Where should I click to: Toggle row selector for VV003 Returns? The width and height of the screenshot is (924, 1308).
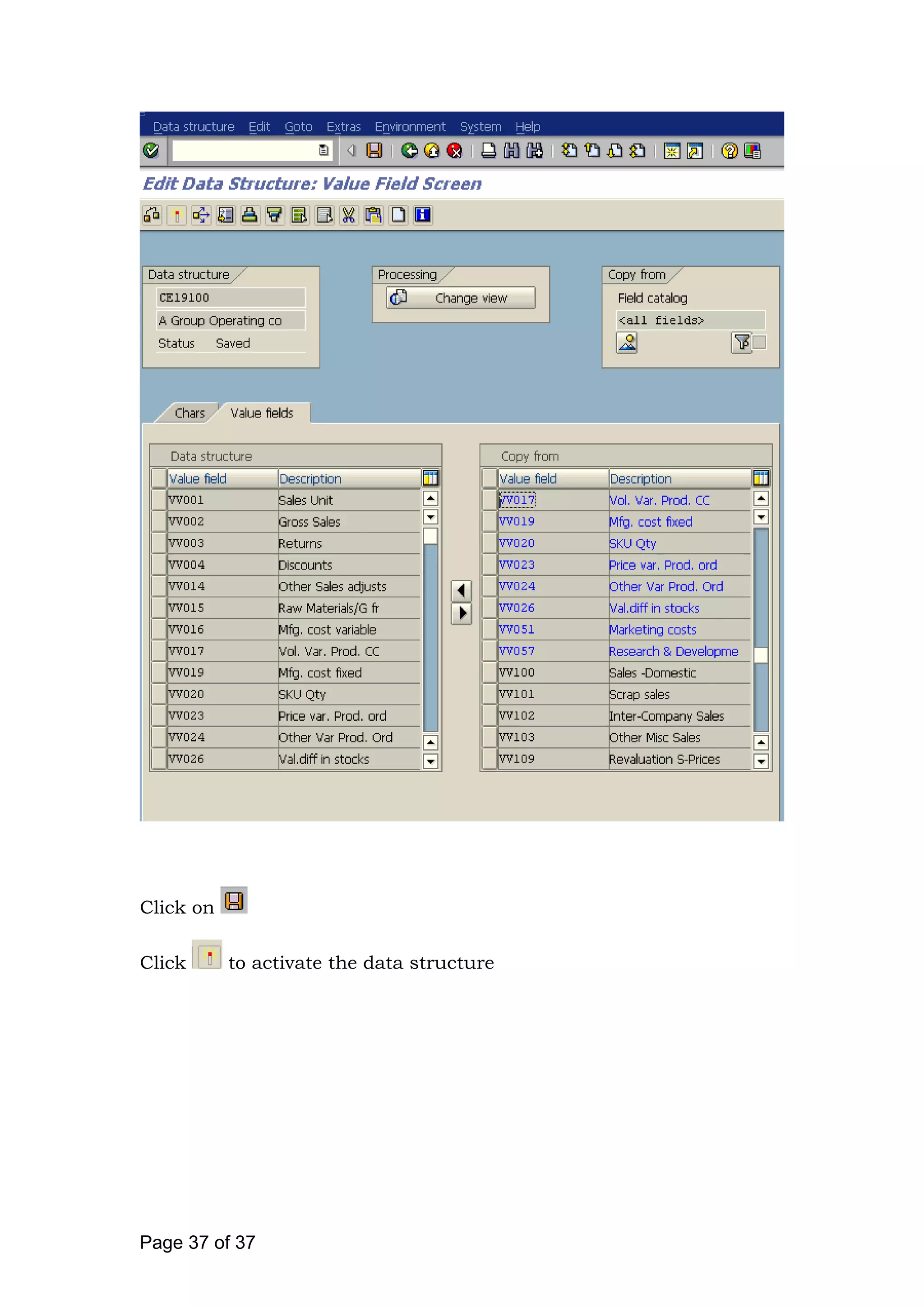159,543
